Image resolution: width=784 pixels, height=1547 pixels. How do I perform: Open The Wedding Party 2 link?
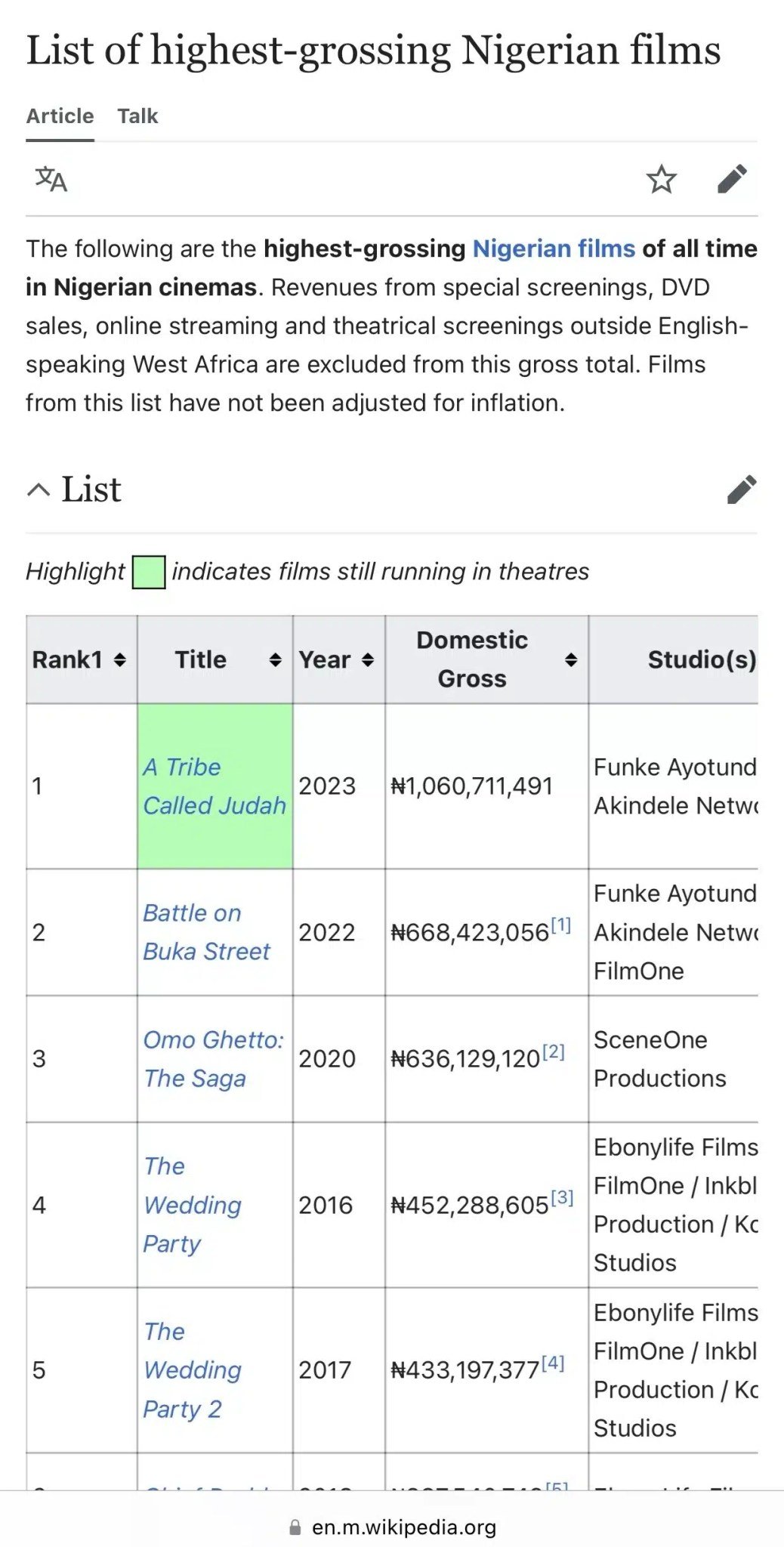(193, 1370)
